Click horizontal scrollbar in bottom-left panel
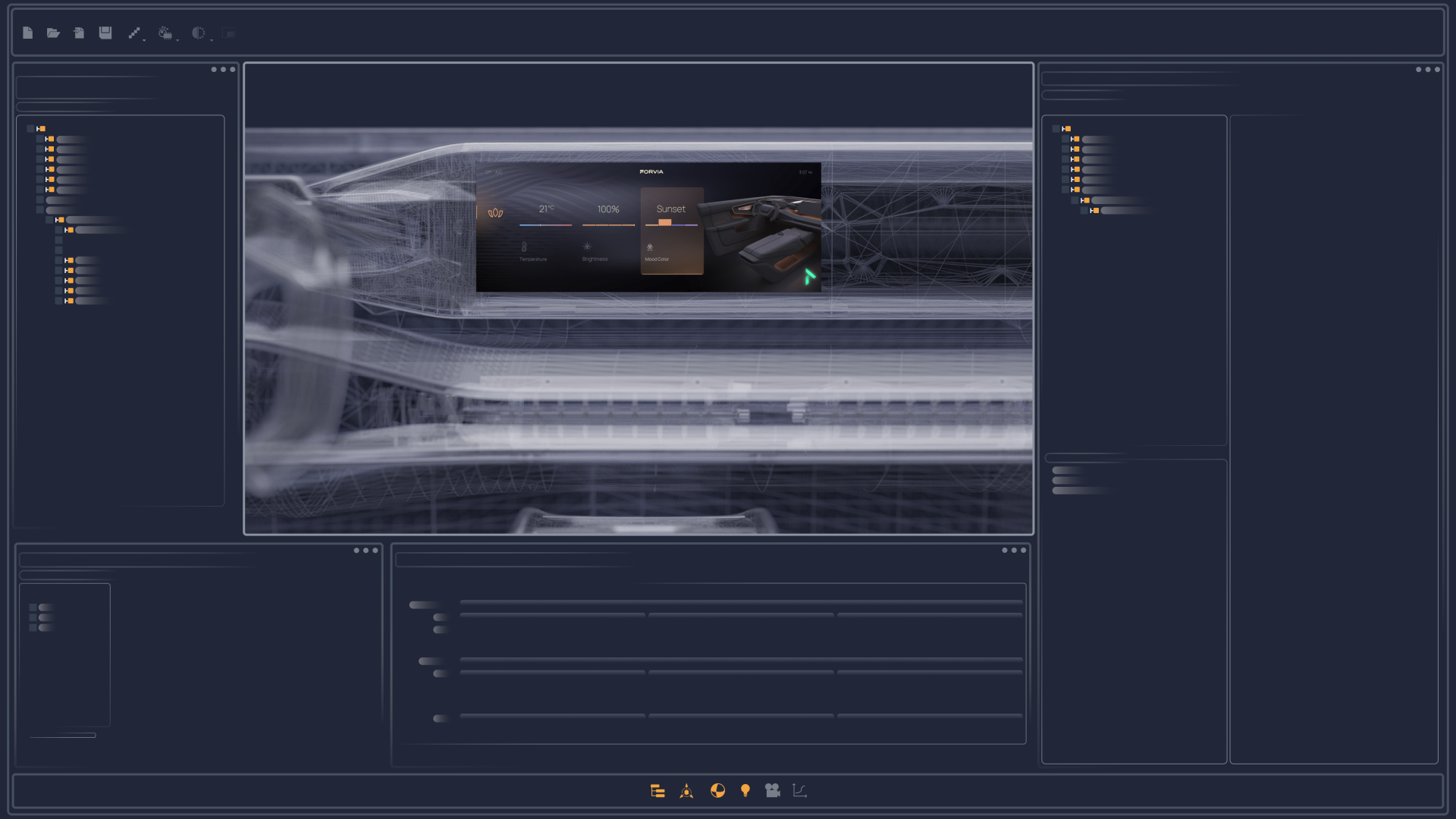The height and width of the screenshot is (819, 1456). point(63,736)
